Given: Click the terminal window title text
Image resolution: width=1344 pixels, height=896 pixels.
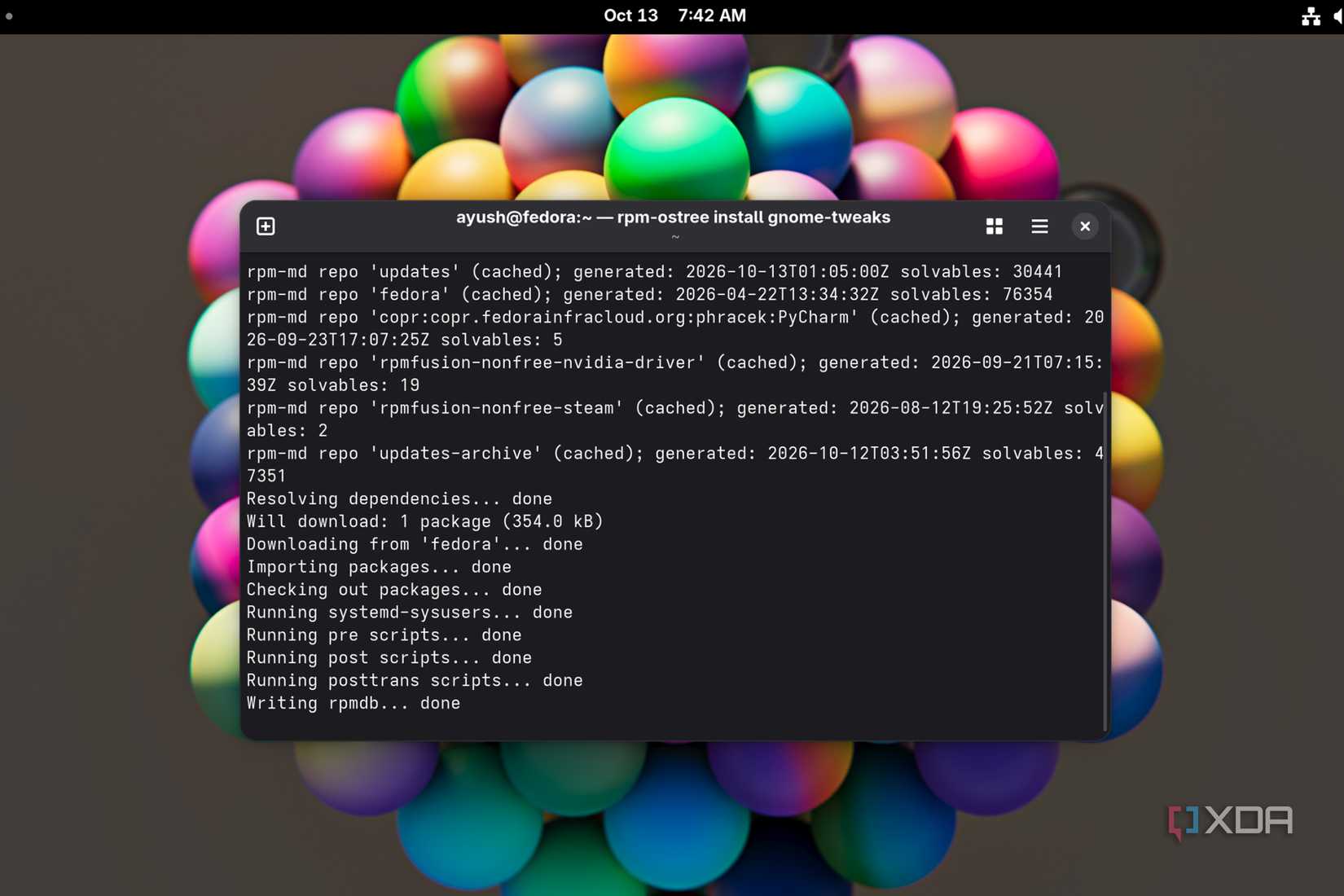Looking at the screenshot, I should (673, 217).
